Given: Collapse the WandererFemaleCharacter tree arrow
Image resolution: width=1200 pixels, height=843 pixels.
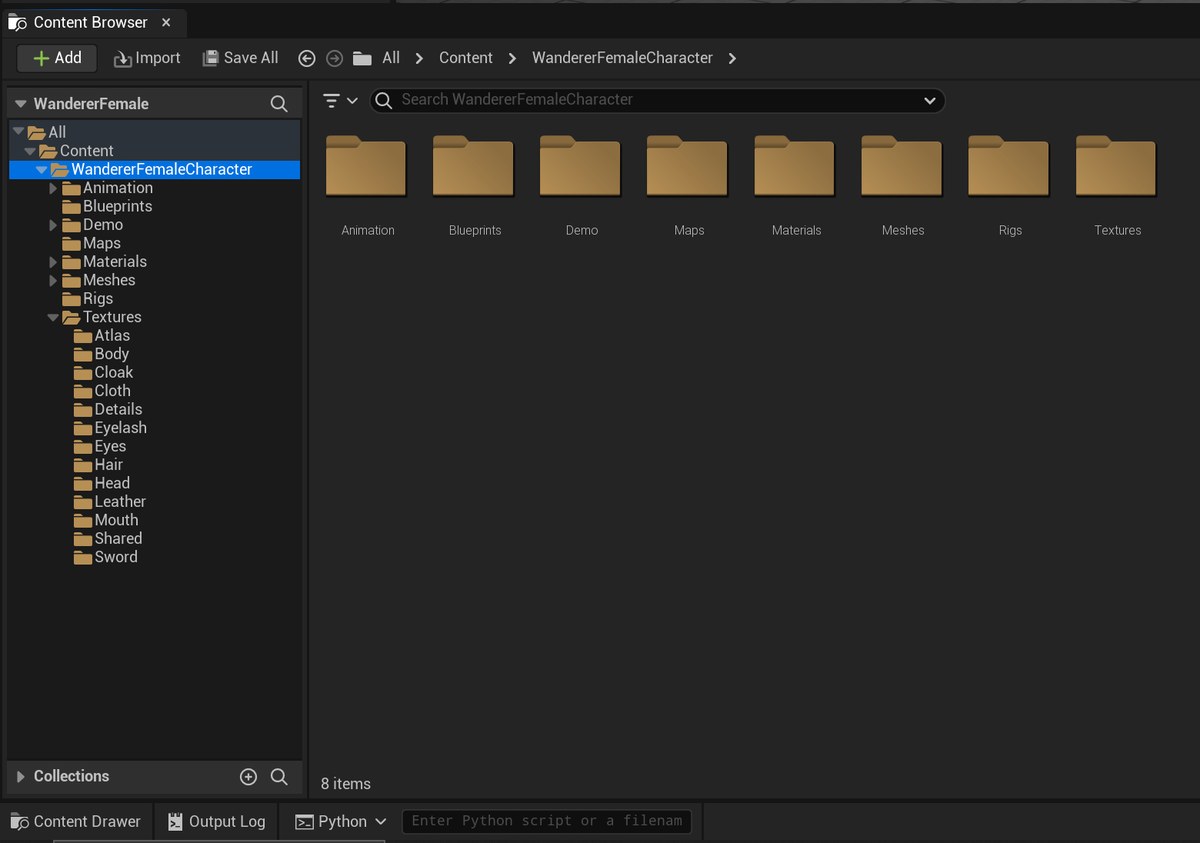Looking at the screenshot, I should pos(41,169).
